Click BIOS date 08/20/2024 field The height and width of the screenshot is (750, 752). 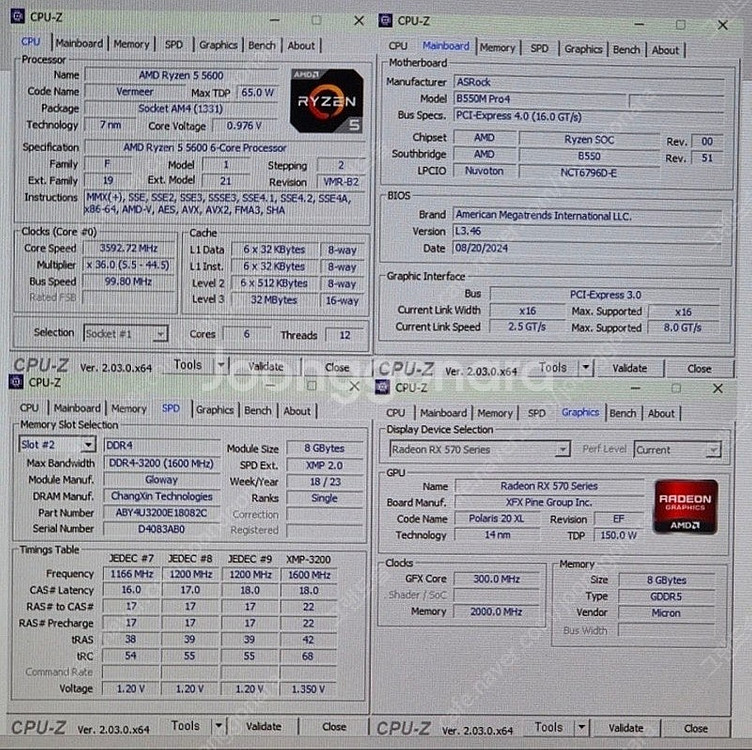[x=588, y=248]
